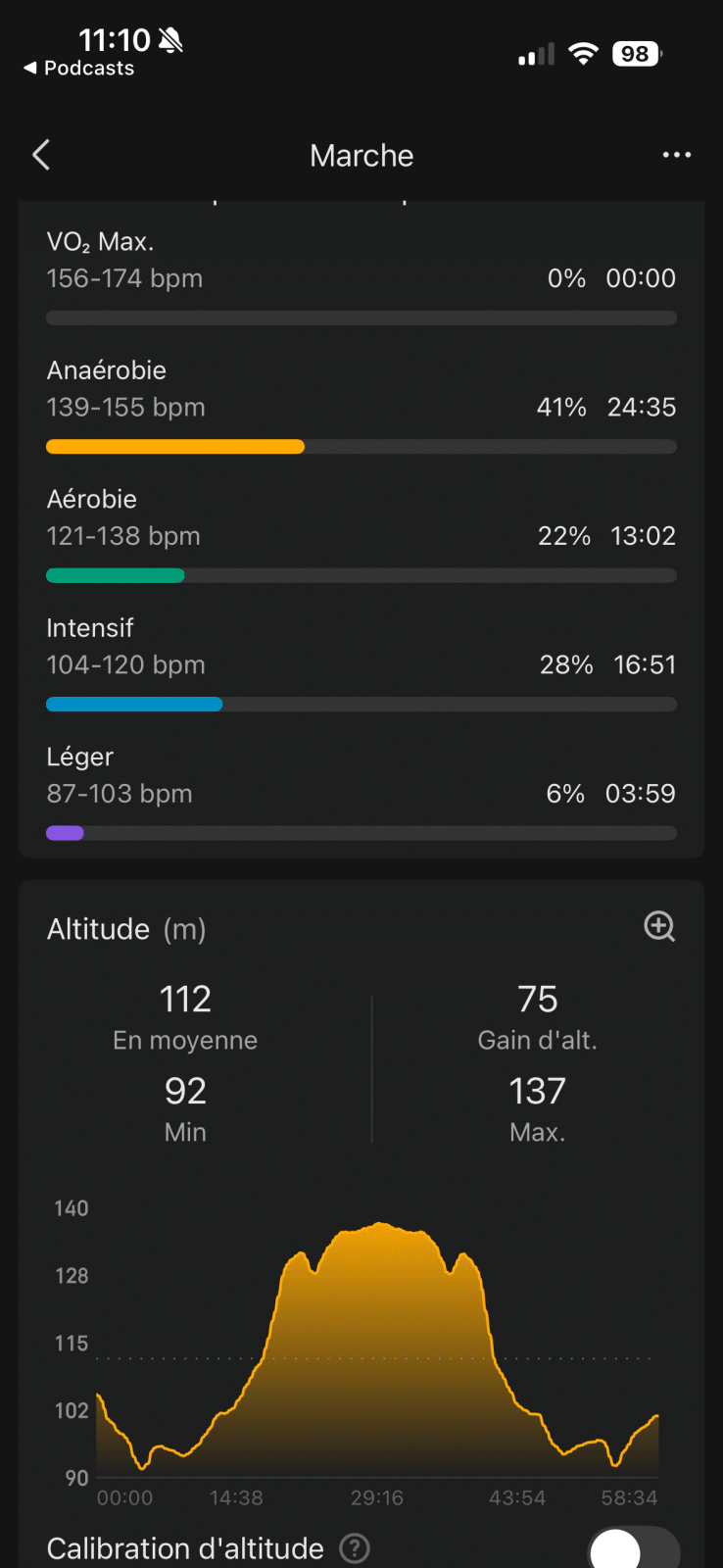Tap the Wi-Fi status icon
This screenshot has width=723, height=1568.
tap(583, 54)
